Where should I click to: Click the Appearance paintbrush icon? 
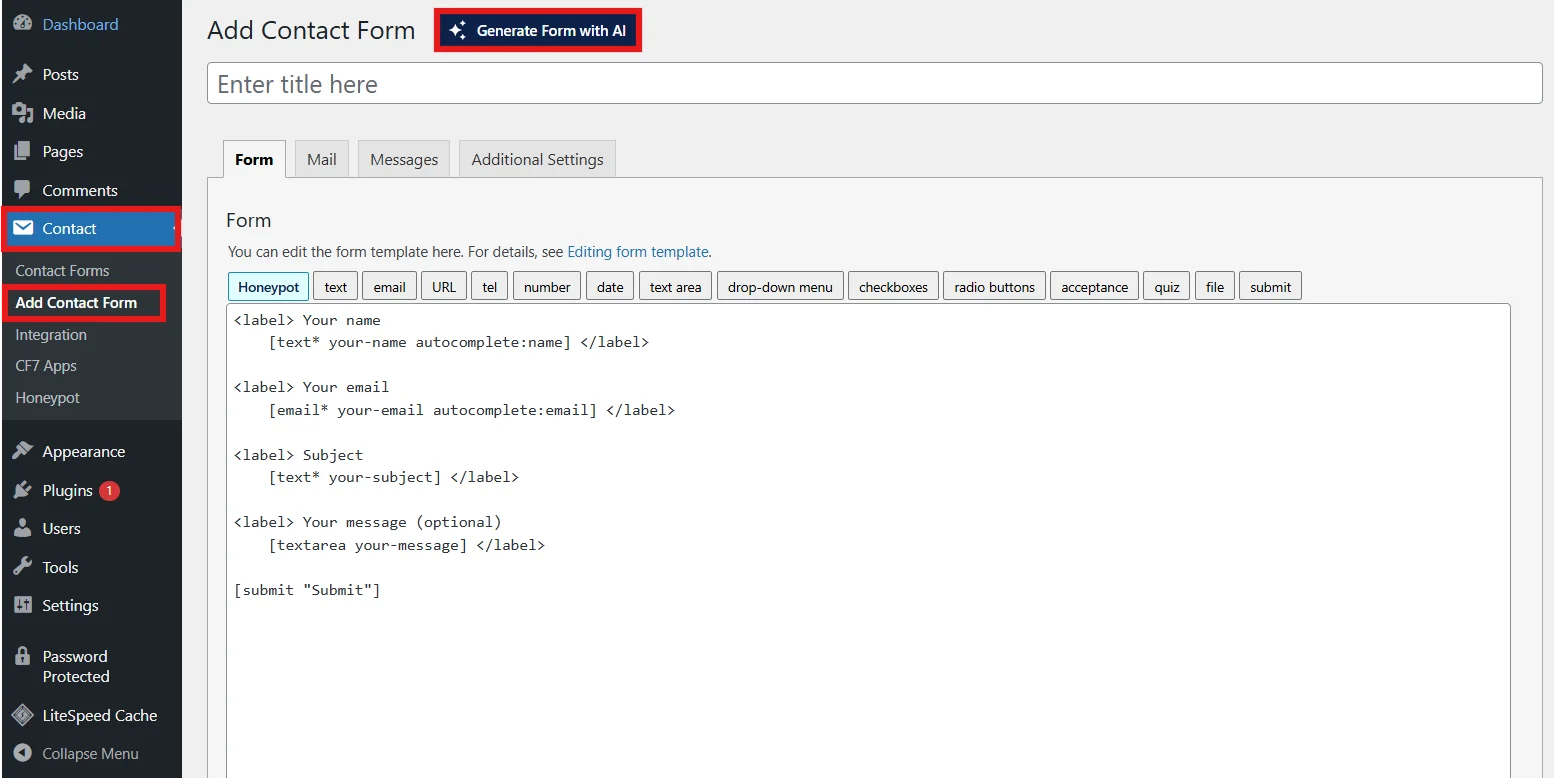22,451
